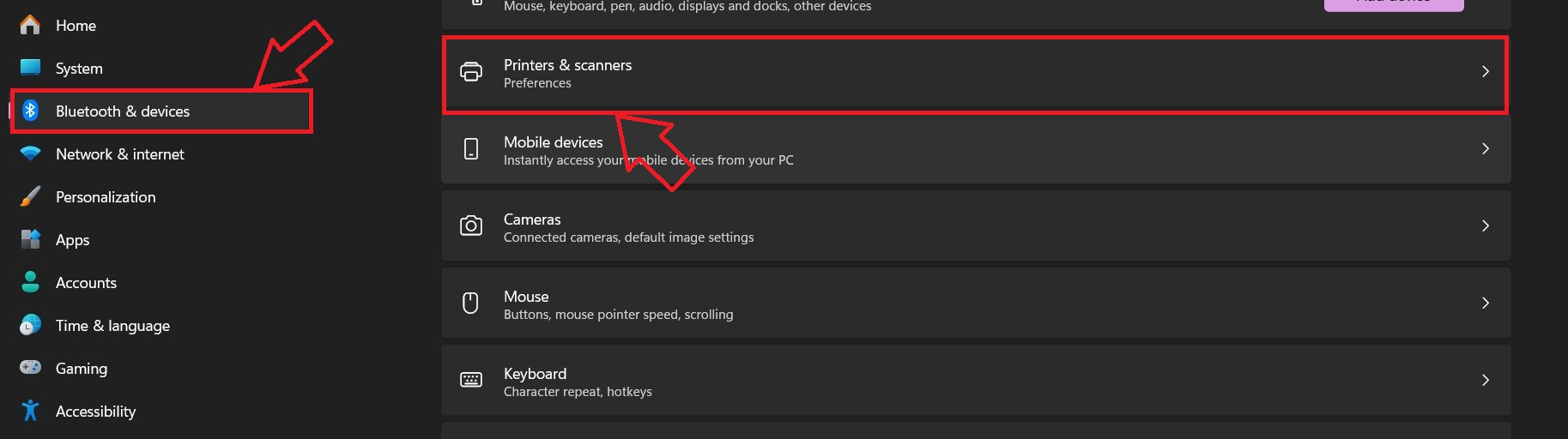This screenshot has width=1568, height=439.
Task: Expand the Mouse settings chevron
Action: pyautogui.click(x=1486, y=303)
